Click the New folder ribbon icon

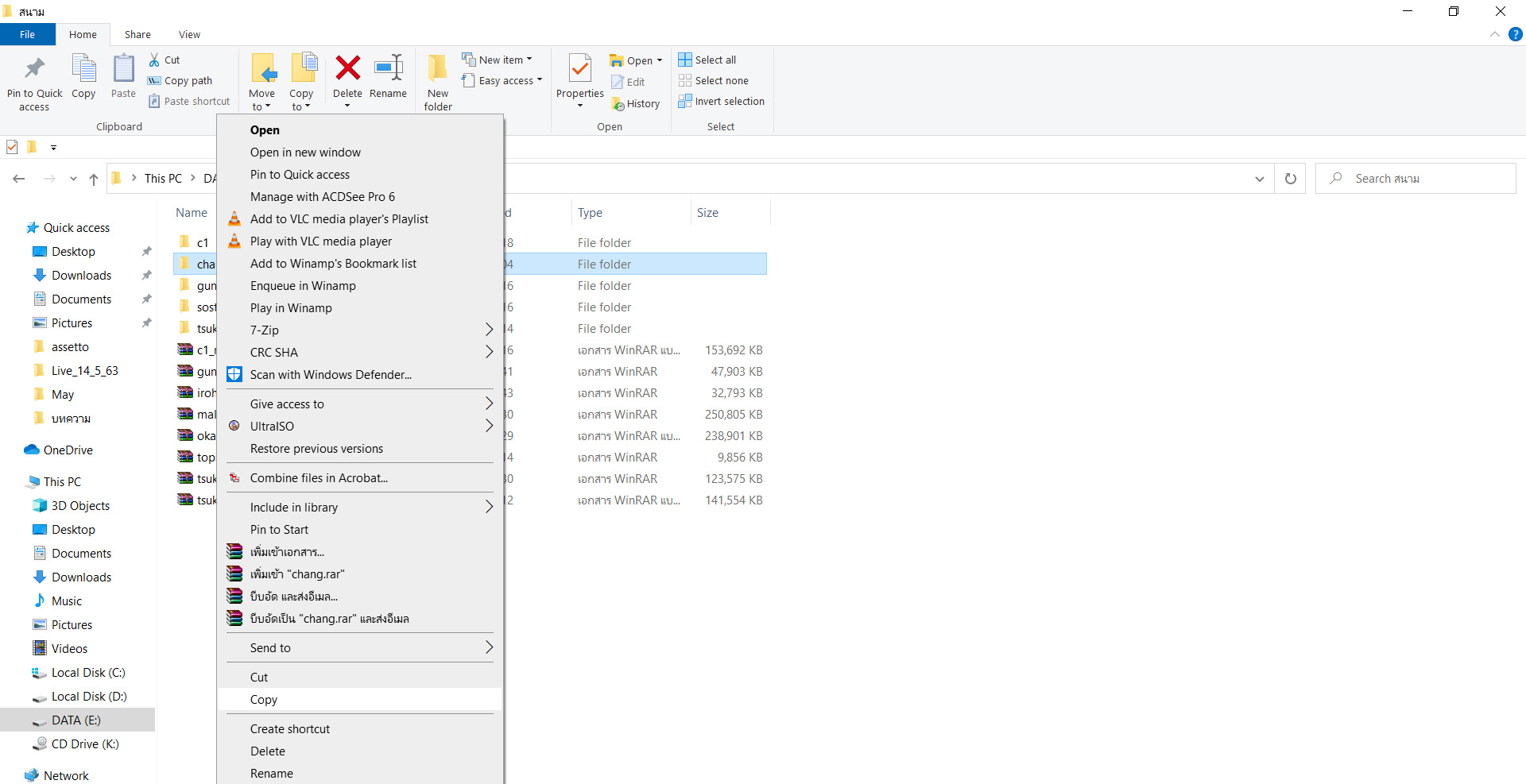pyautogui.click(x=438, y=69)
